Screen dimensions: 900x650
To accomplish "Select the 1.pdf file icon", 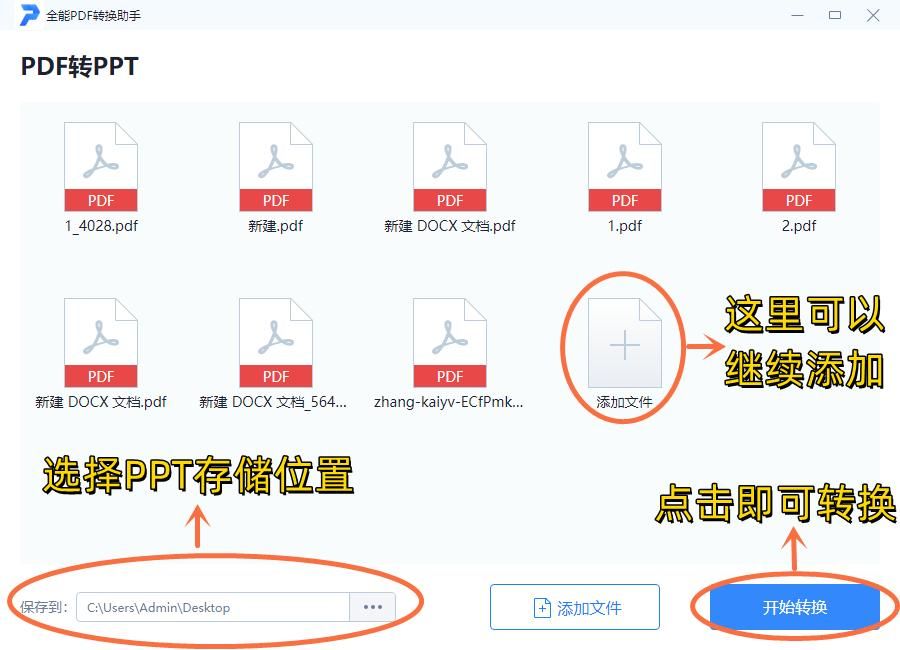I will coord(624,167).
